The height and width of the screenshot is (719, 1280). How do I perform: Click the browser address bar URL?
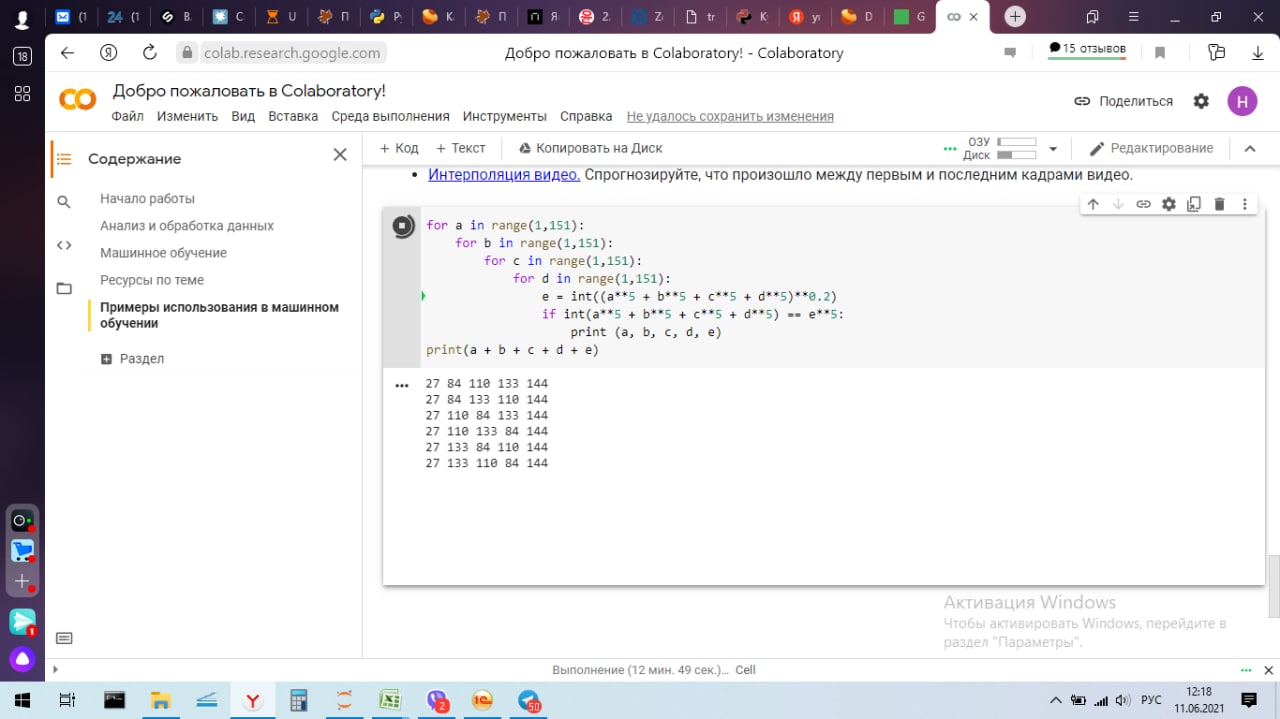coord(292,53)
